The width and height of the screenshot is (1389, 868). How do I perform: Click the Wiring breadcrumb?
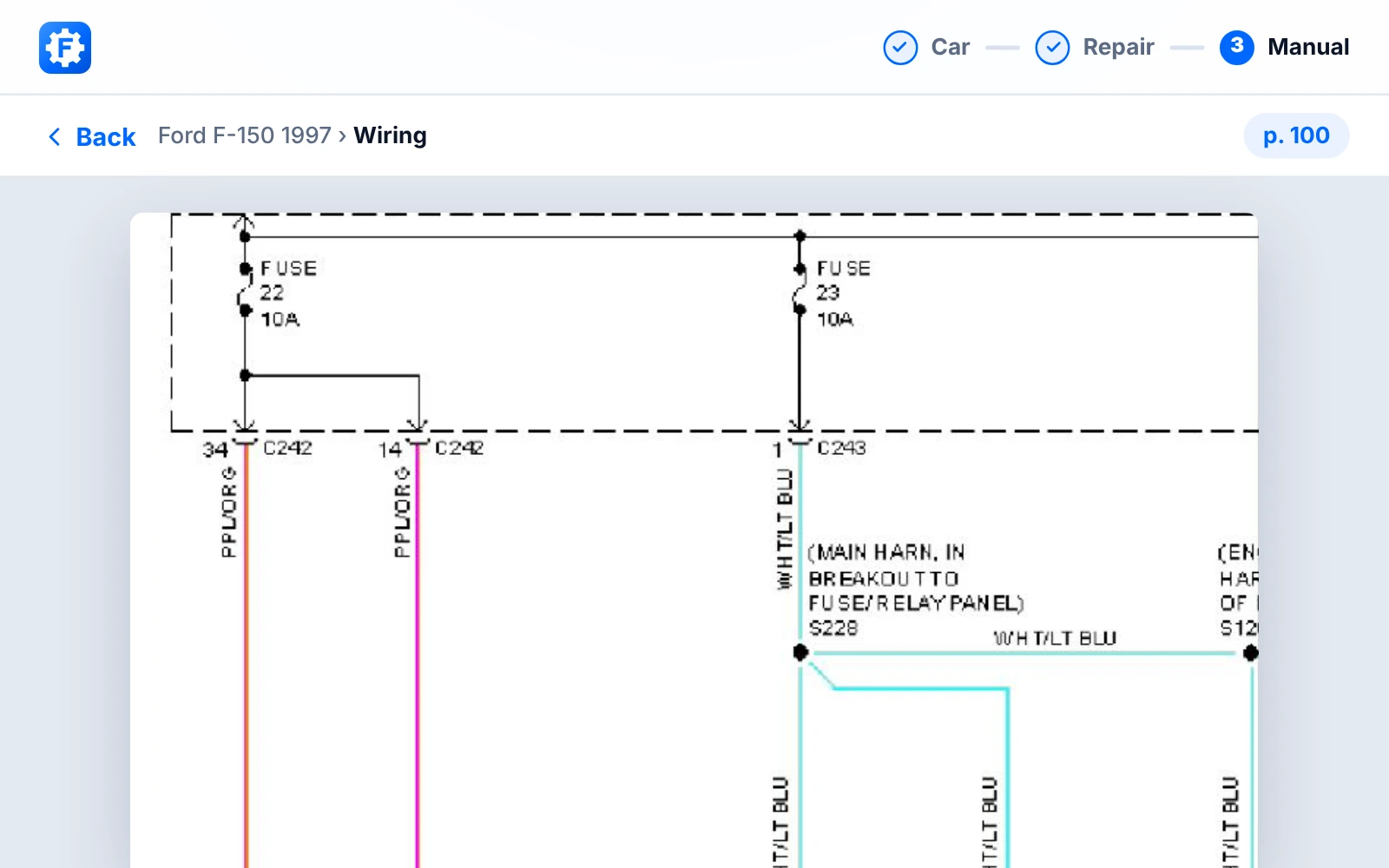click(390, 135)
